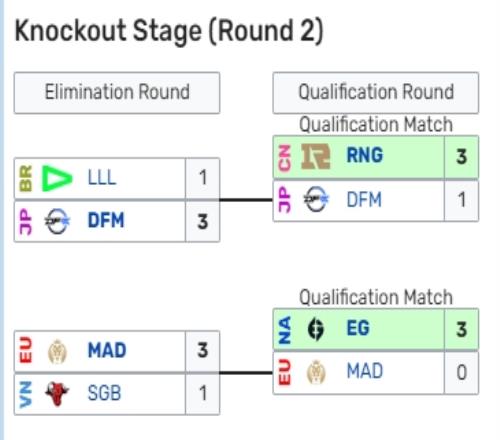Click MAD logo in Qualification Match

pyautogui.click(x=316, y=372)
